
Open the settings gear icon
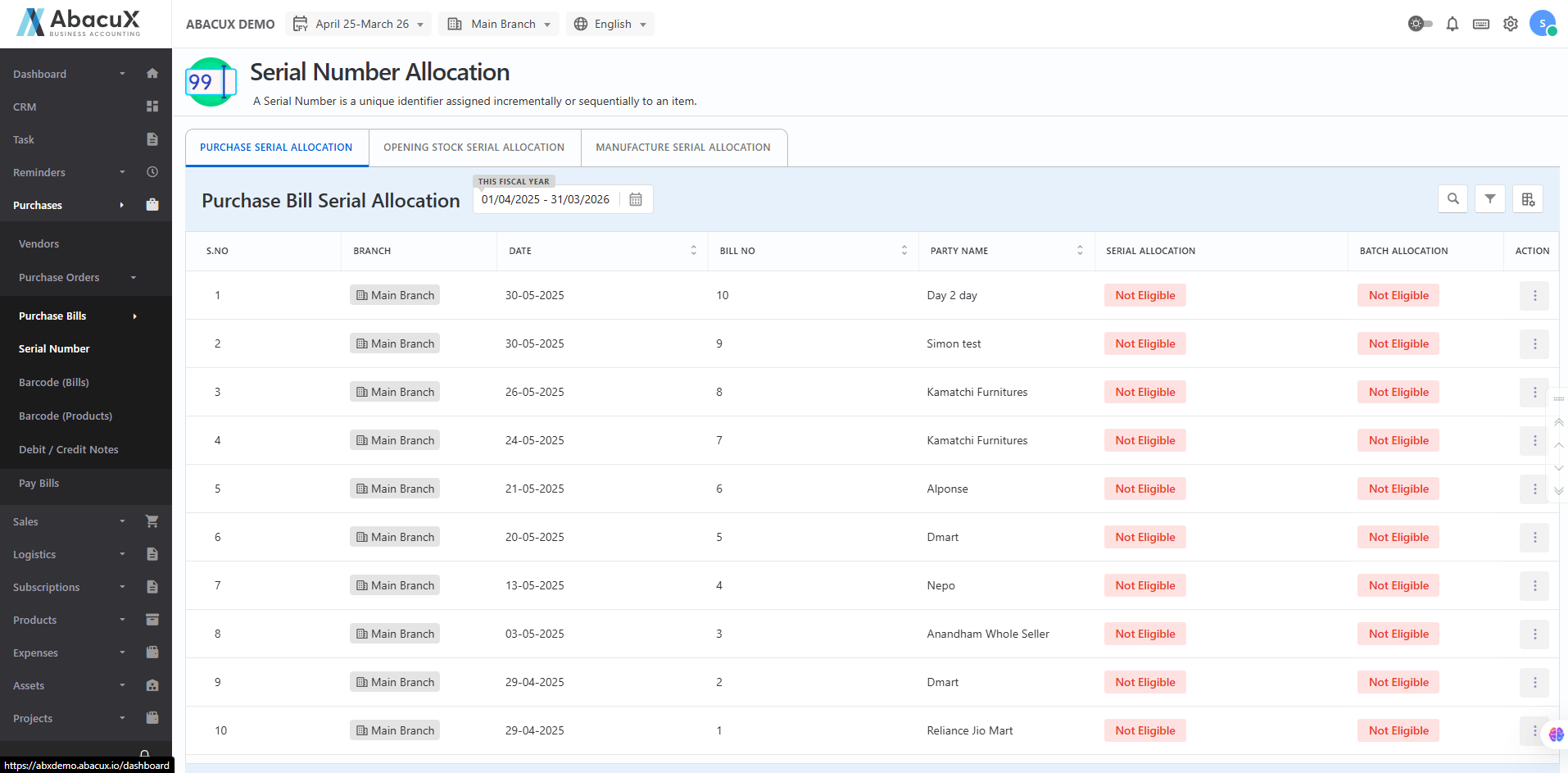tap(1510, 24)
